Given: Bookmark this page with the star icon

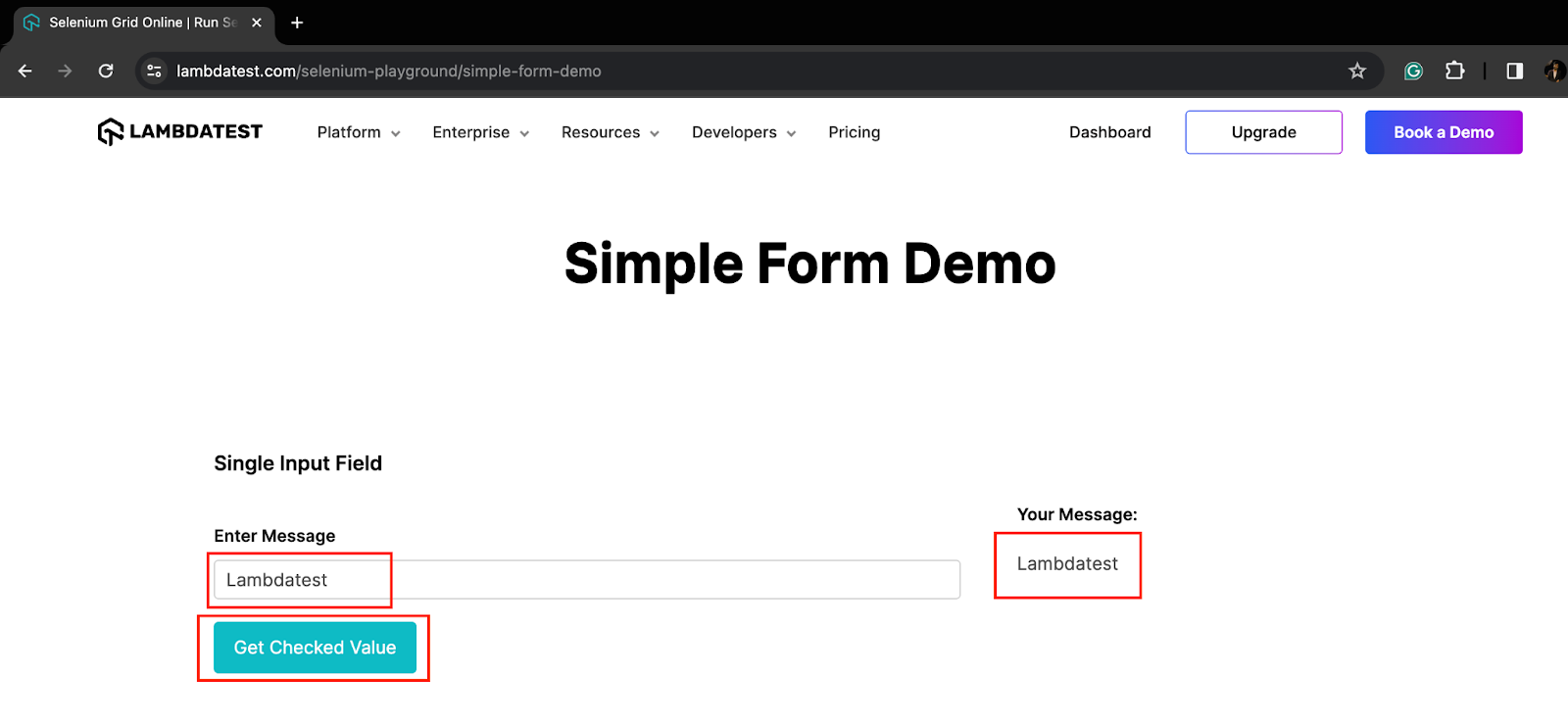Looking at the screenshot, I should click(1357, 71).
